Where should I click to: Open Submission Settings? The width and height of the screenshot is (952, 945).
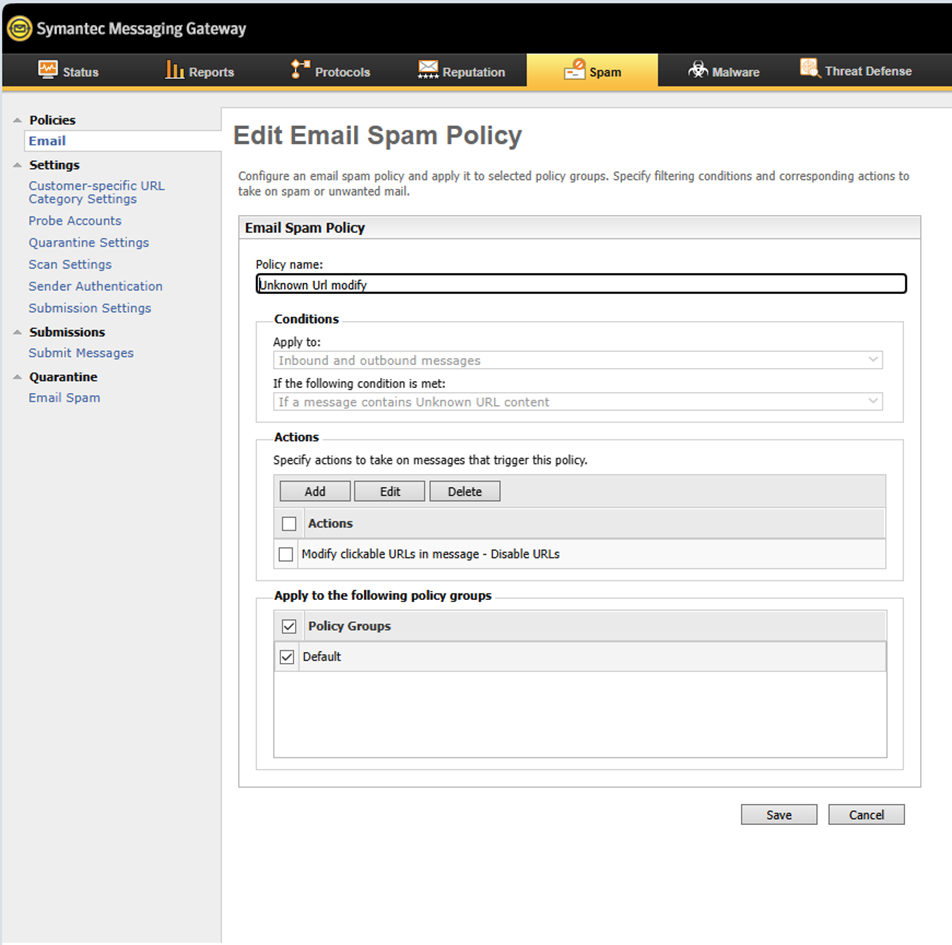point(90,308)
